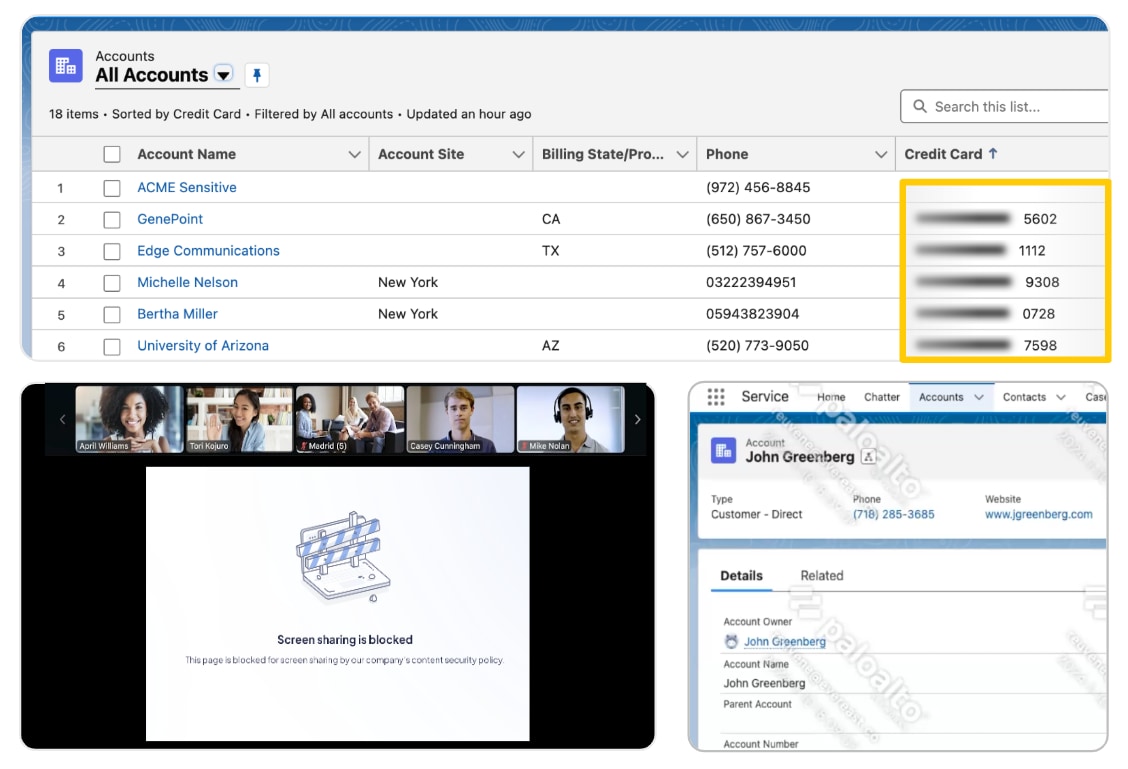The image size is (1128, 769).
Task: Open the GenePoint account link
Action: pos(170,219)
